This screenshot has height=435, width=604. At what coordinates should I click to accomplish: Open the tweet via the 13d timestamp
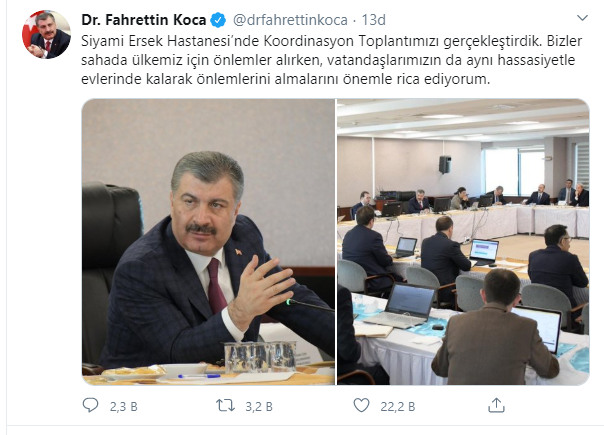(373, 20)
